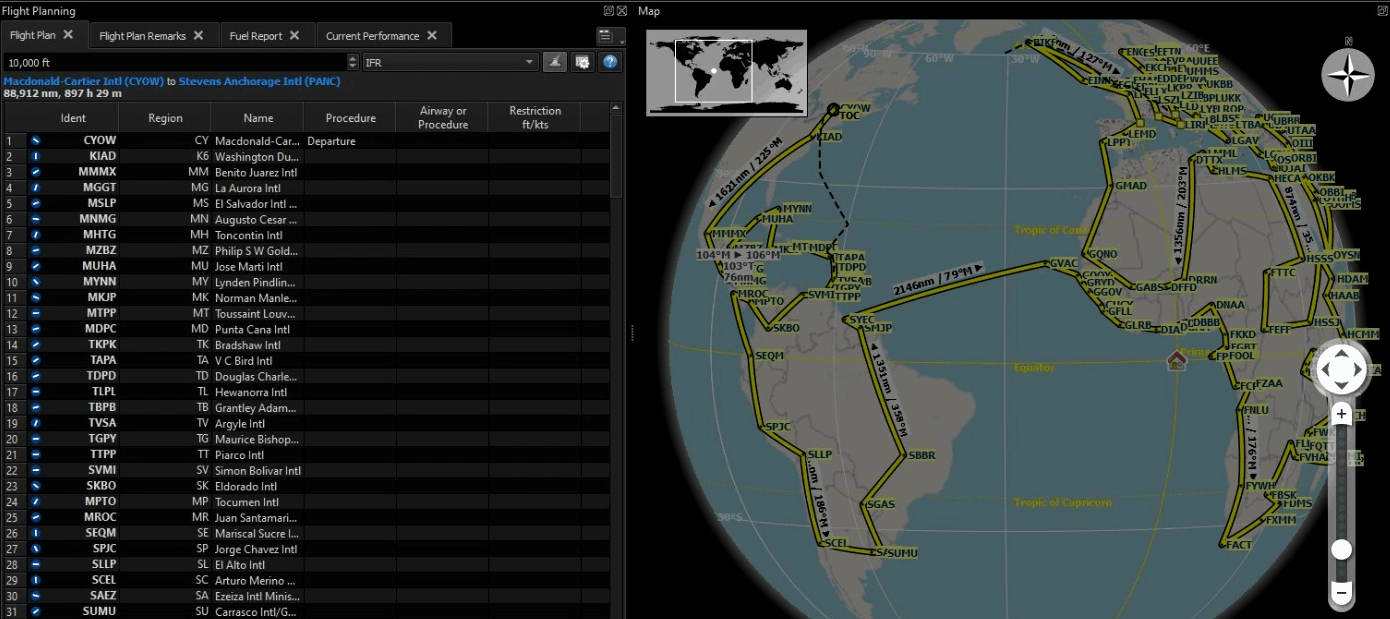Click the world overview minimap
1390x619 pixels.
pyautogui.click(x=726, y=72)
